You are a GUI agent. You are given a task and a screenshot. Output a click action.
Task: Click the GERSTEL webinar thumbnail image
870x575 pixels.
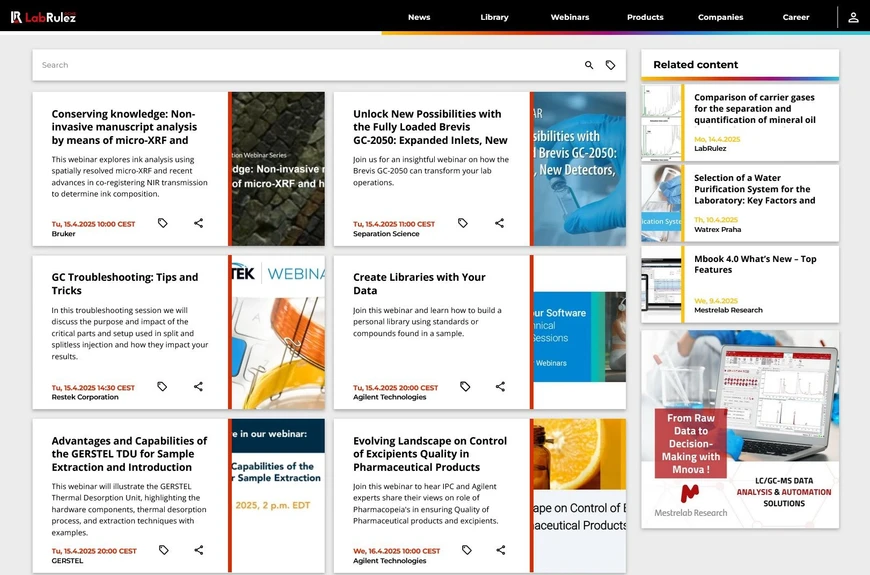[279, 496]
